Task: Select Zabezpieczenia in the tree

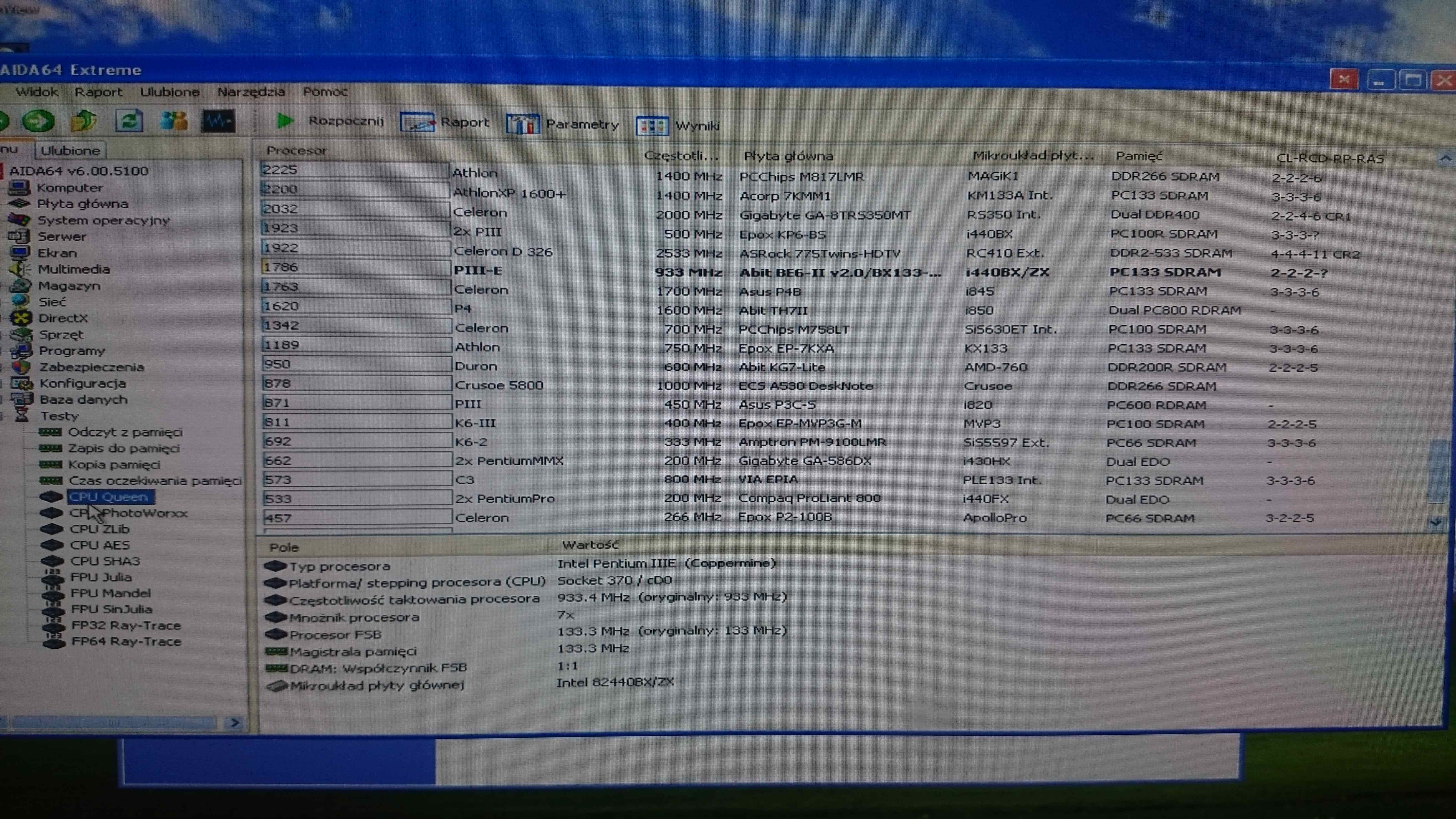Action: tap(92, 367)
